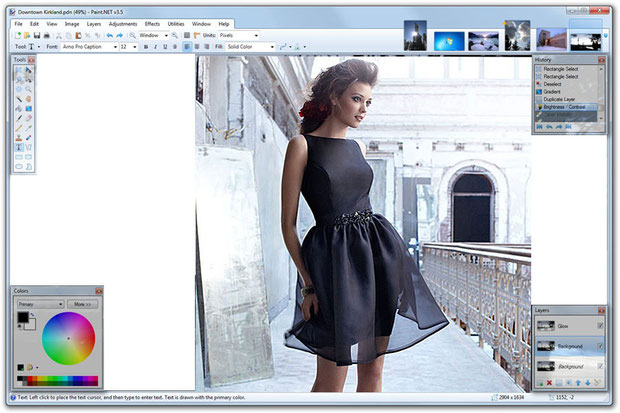Delete layer with red X icon
The image size is (620, 413).
point(549,383)
